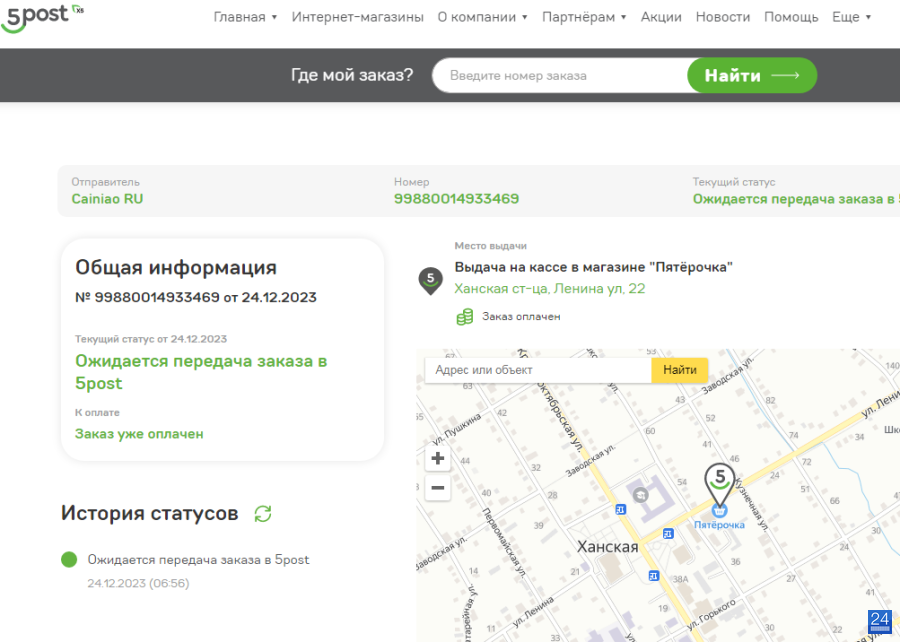Select the bus stop icon near Октябрьская ул.

tap(620, 509)
